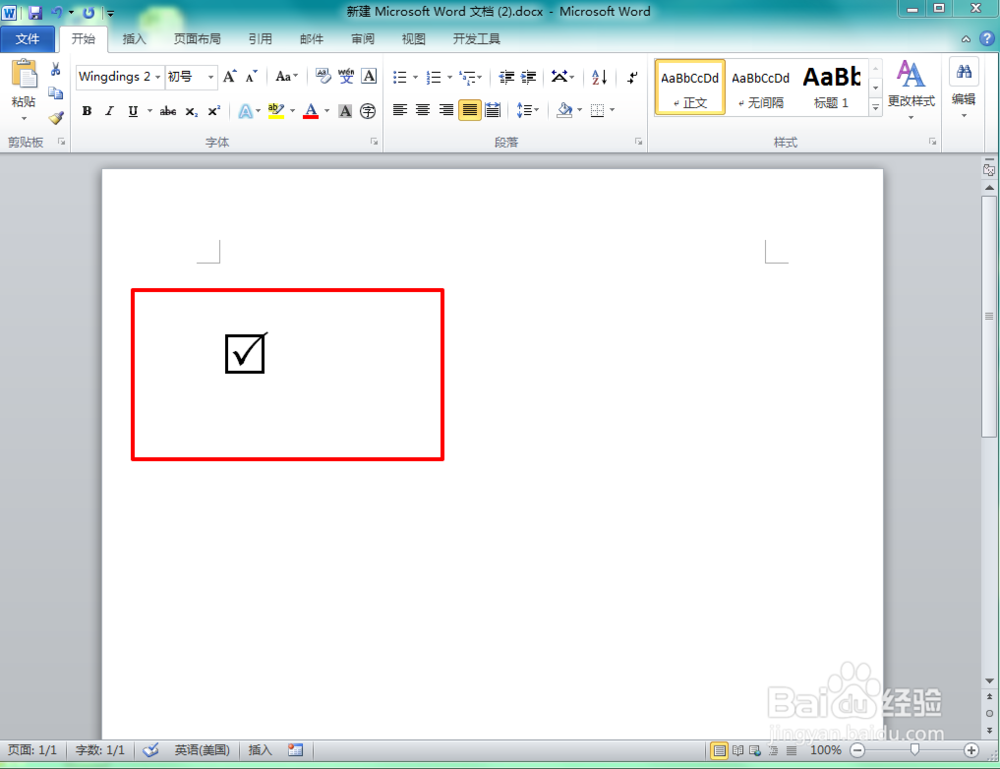Switch to Web Layout view
Screen dimensions: 1000x769
[755, 751]
